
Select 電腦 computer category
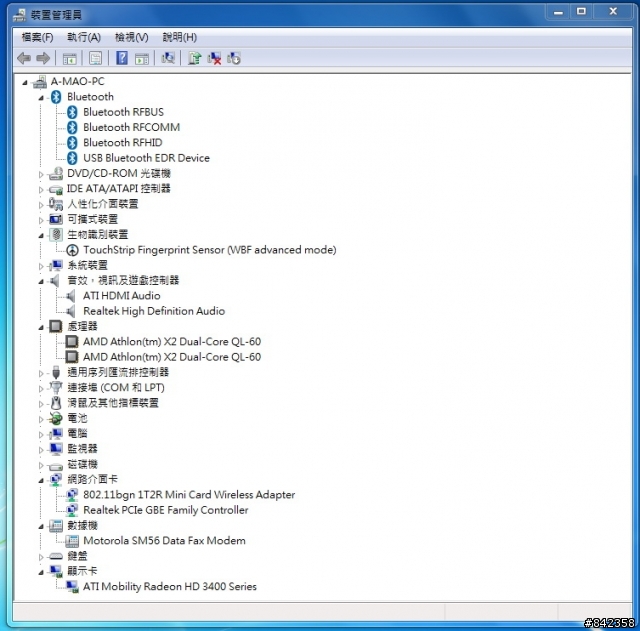point(77,433)
